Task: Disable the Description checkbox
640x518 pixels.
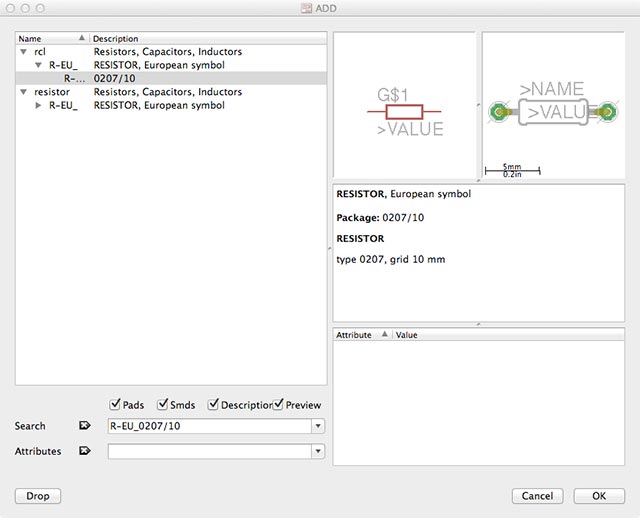Action: click(x=214, y=405)
